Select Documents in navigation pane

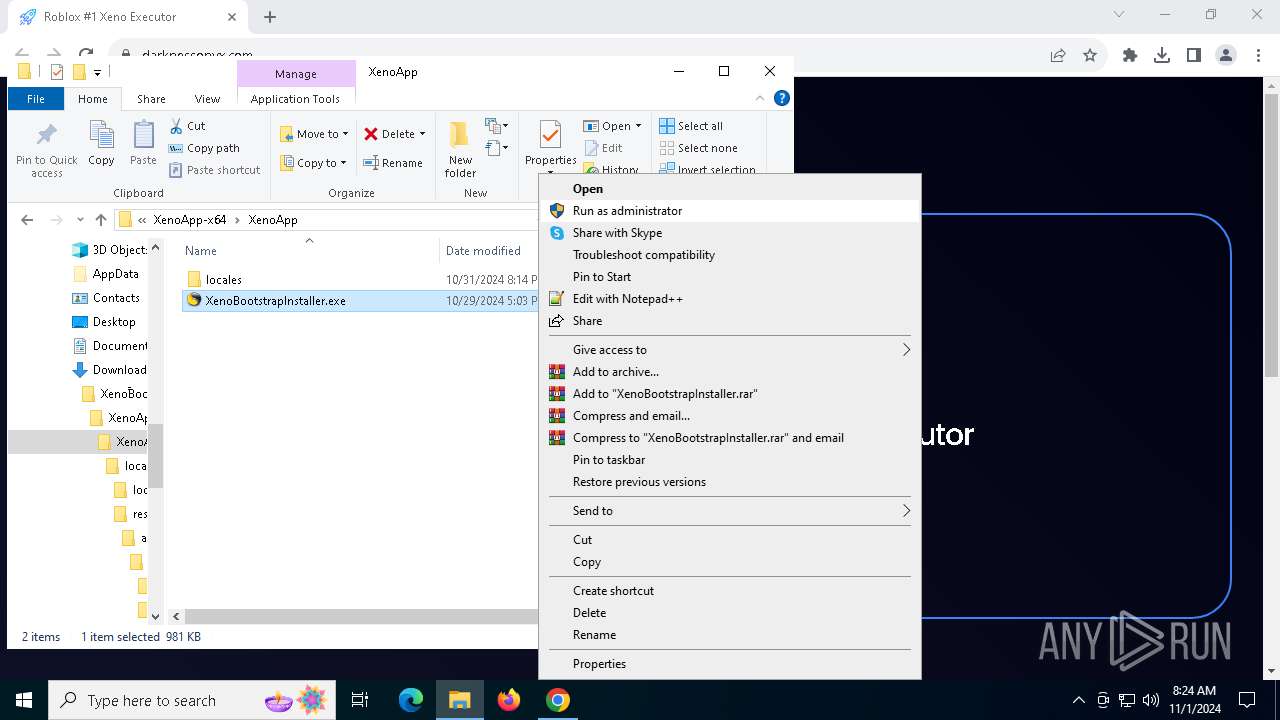pyautogui.click(x=110, y=346)
